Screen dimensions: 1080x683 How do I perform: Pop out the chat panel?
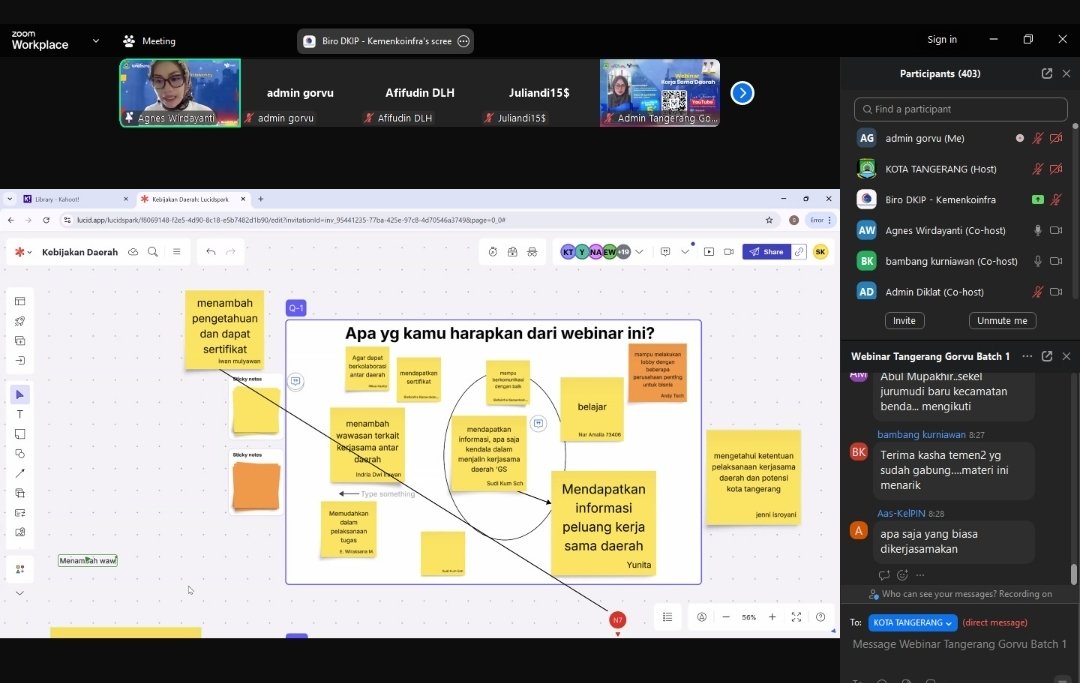point(1047,356)
